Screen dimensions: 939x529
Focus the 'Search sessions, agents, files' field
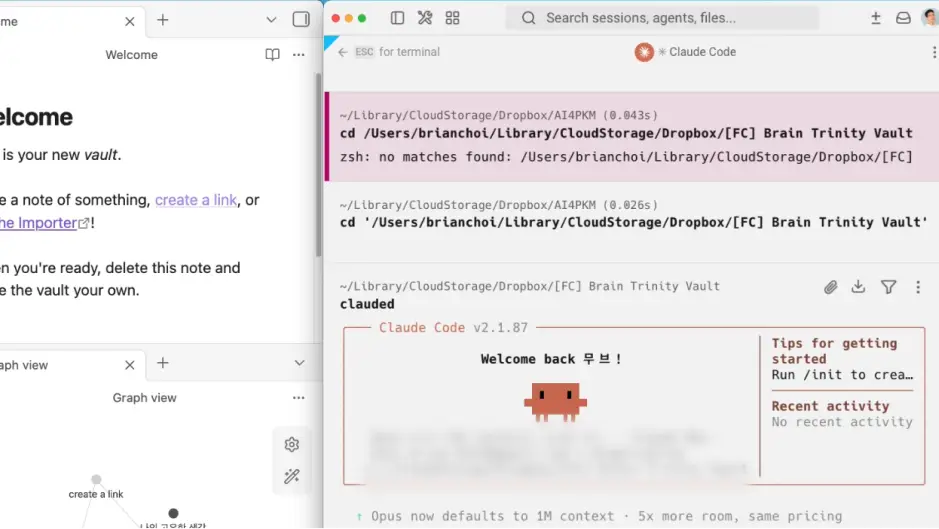[662, 18]
